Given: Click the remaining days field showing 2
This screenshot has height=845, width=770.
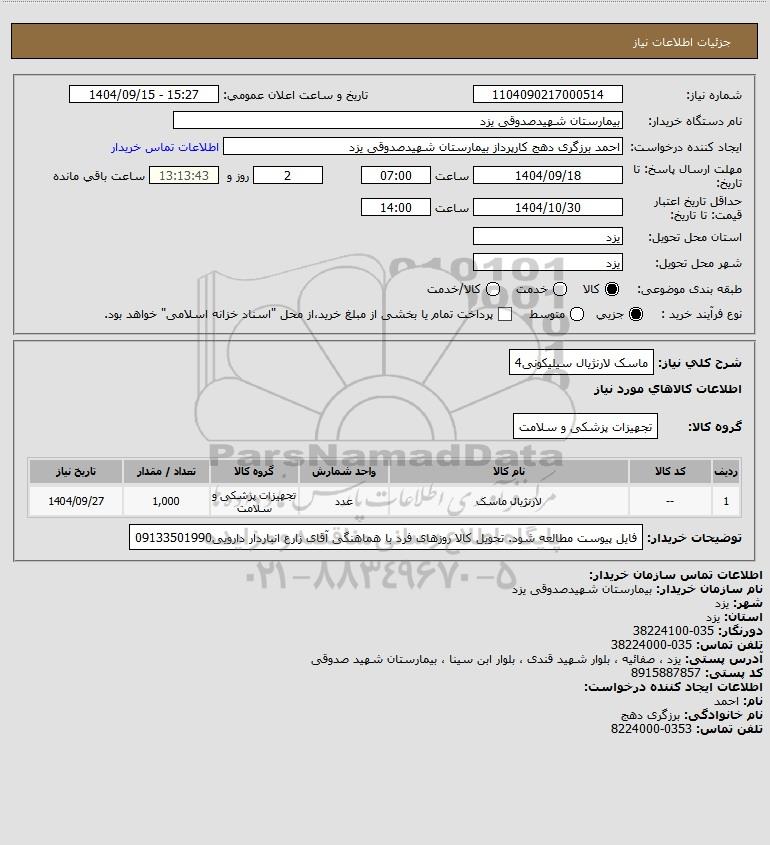Looking at the screenshot, I should 288,176.
